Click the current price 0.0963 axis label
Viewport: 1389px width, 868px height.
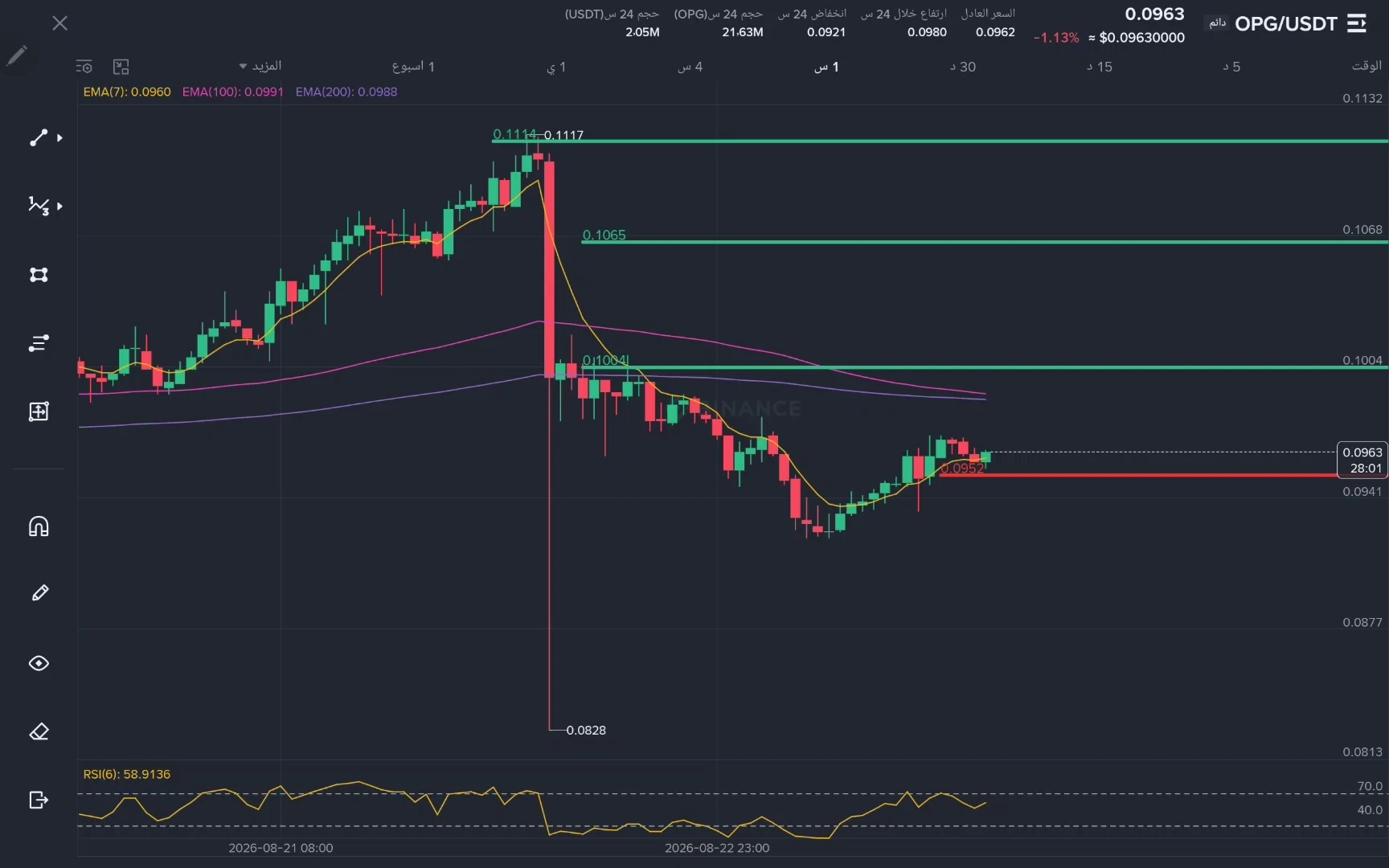coord(1362,460)
